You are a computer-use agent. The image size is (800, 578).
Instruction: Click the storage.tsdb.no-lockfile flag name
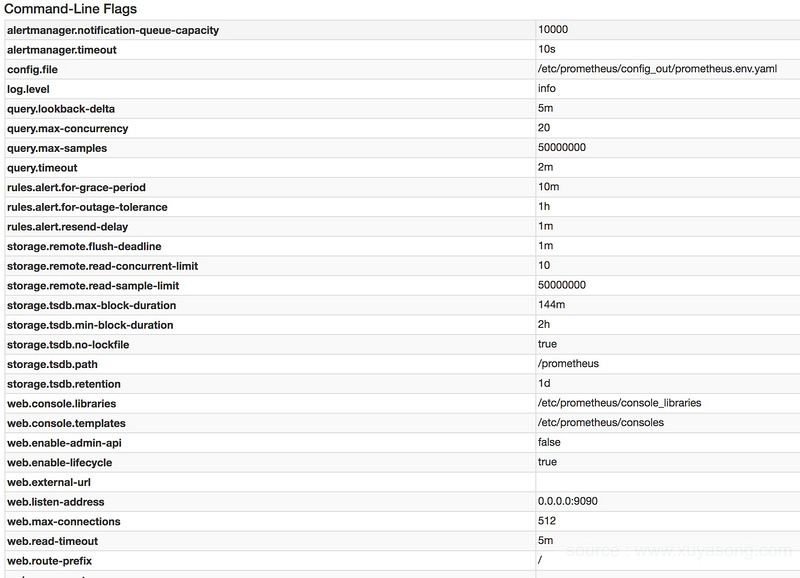(x=68, y=344)
